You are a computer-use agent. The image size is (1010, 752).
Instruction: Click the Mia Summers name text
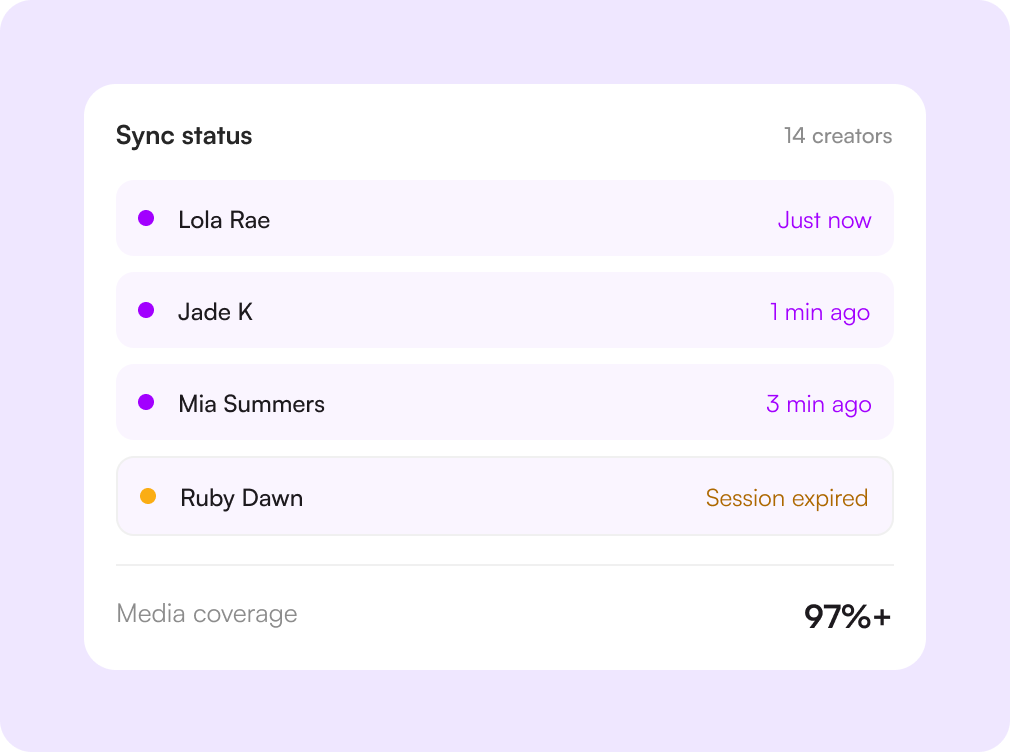[252, 405]
